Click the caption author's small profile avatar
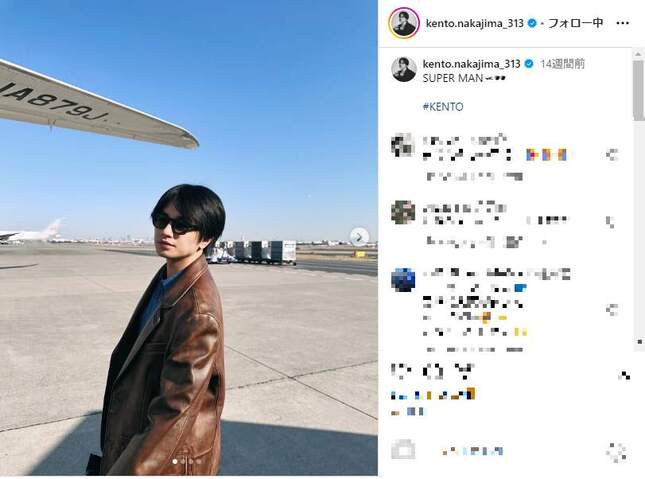Viewport: 645px width, 479px height. (404, 69)
